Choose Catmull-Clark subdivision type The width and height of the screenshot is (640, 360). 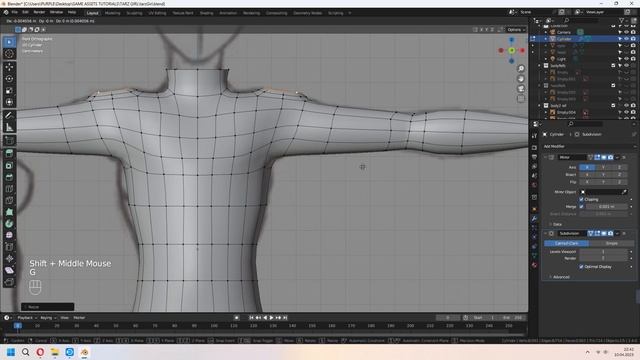[x=567, y=243]
